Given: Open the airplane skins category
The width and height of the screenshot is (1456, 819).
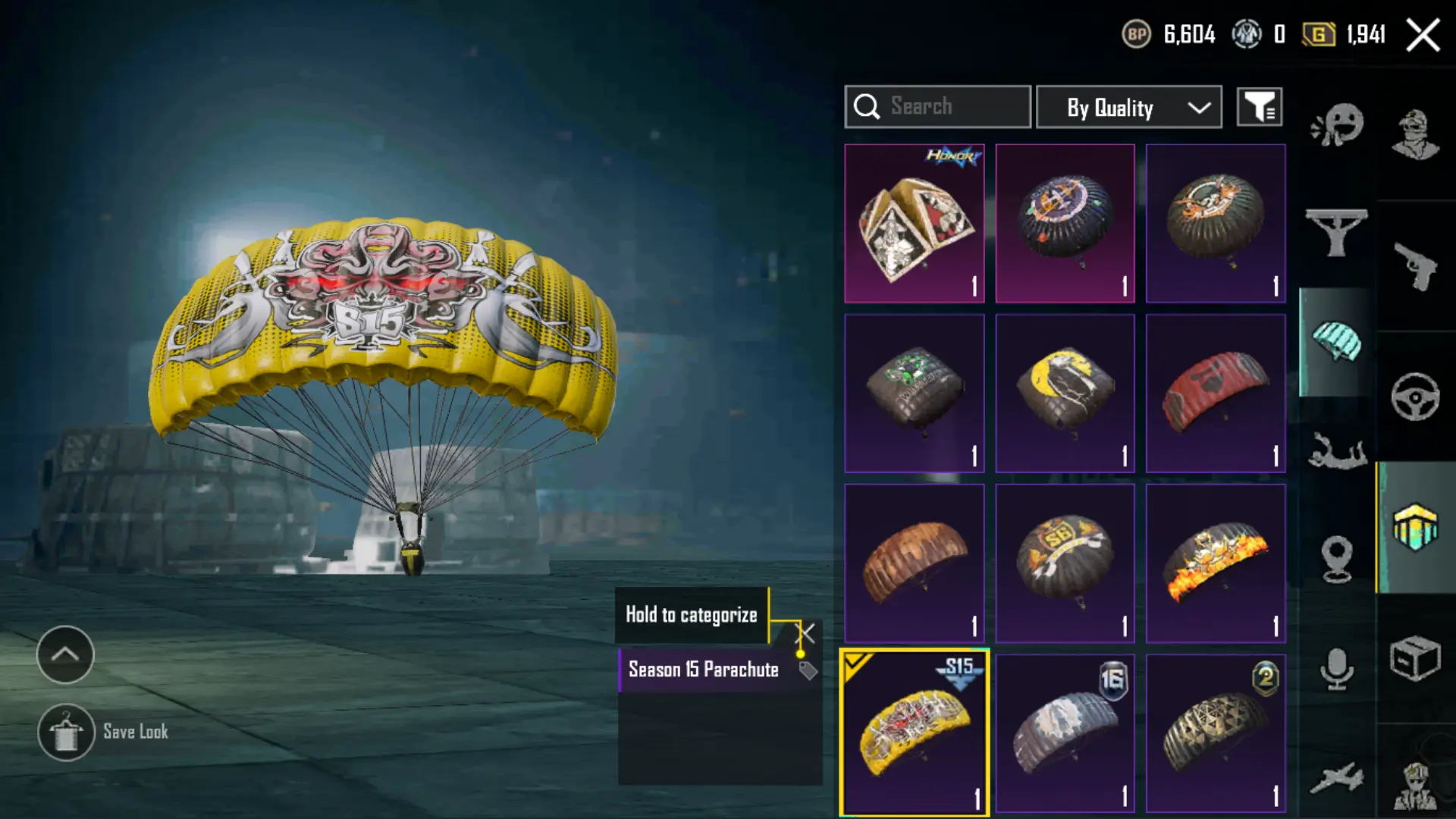Looking at the screenshot, I should 1337,778.
